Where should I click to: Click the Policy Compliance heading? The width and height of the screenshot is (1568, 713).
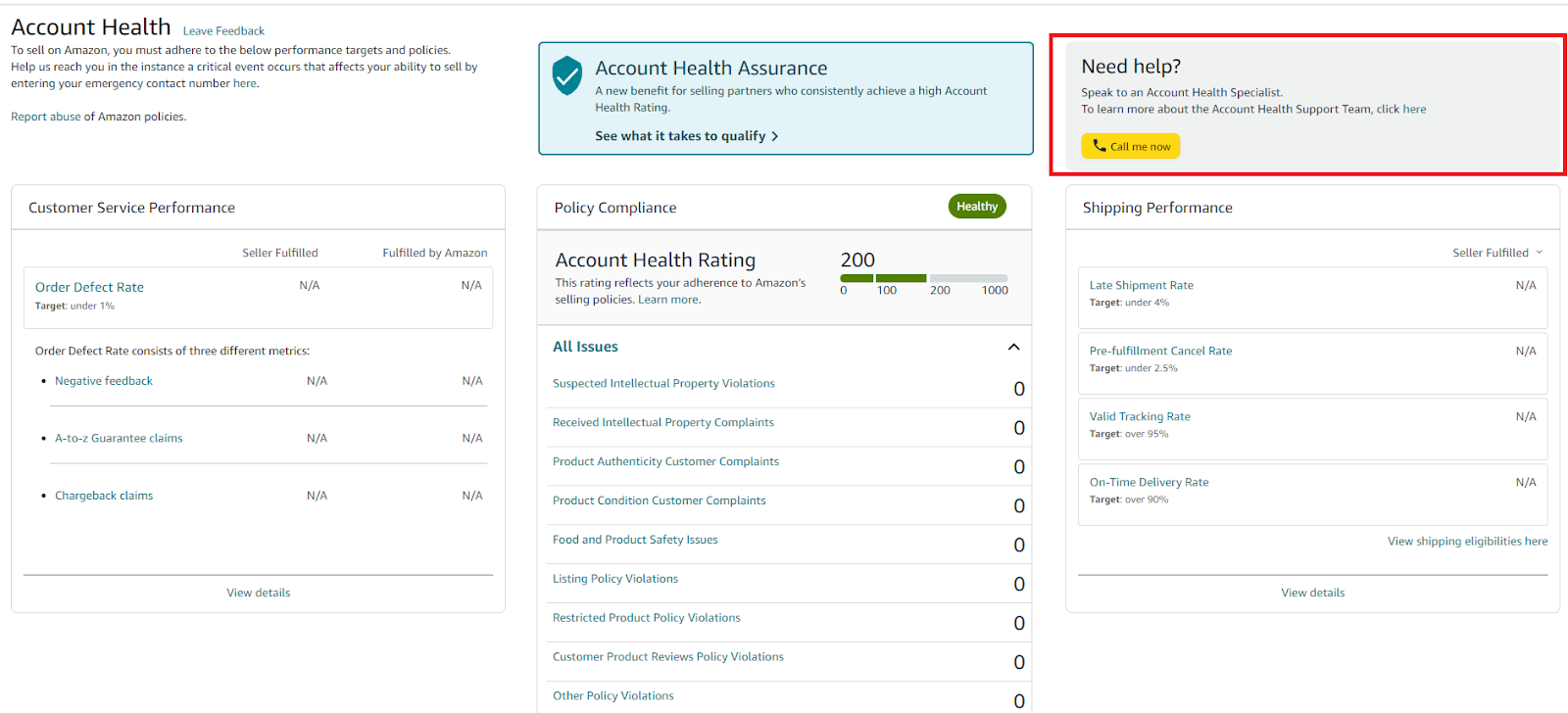tap(615, 208)
